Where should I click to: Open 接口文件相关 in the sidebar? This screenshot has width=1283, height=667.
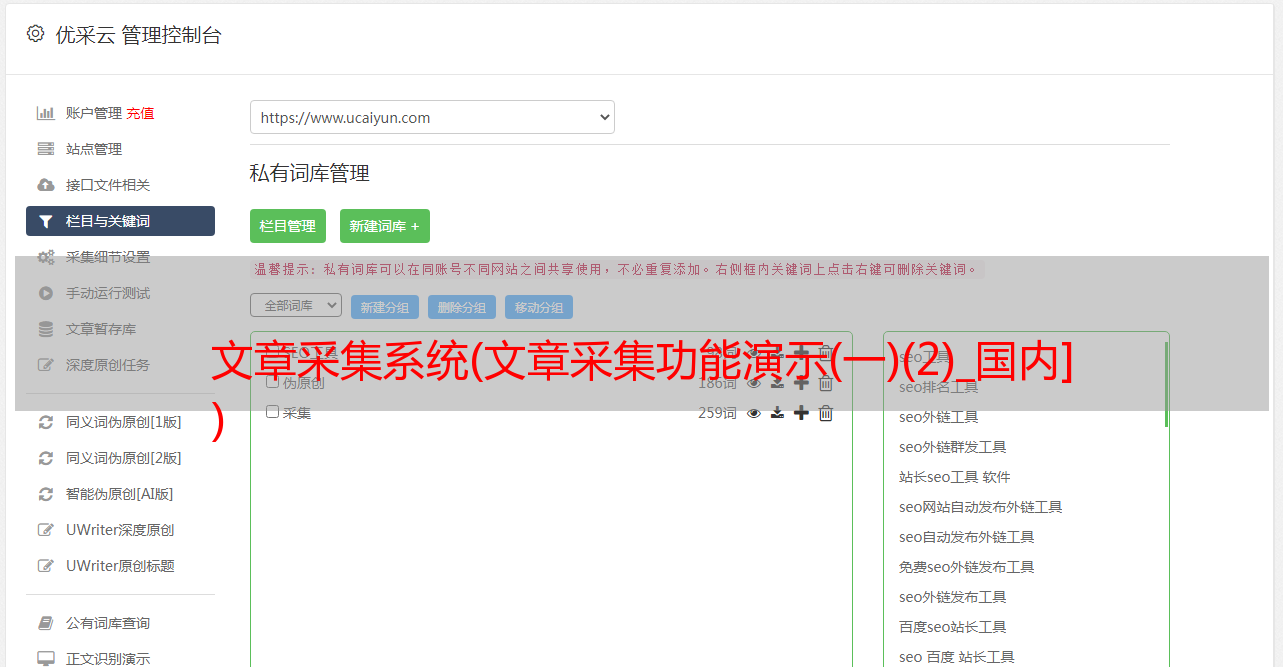coord(108,185)
